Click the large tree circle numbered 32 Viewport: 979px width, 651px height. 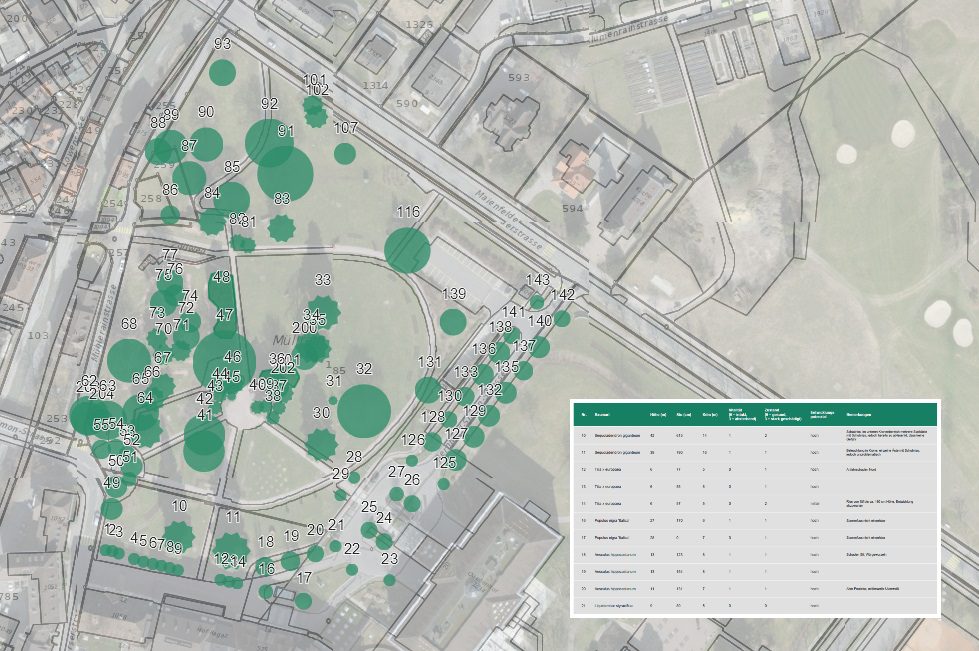point(364,411)
